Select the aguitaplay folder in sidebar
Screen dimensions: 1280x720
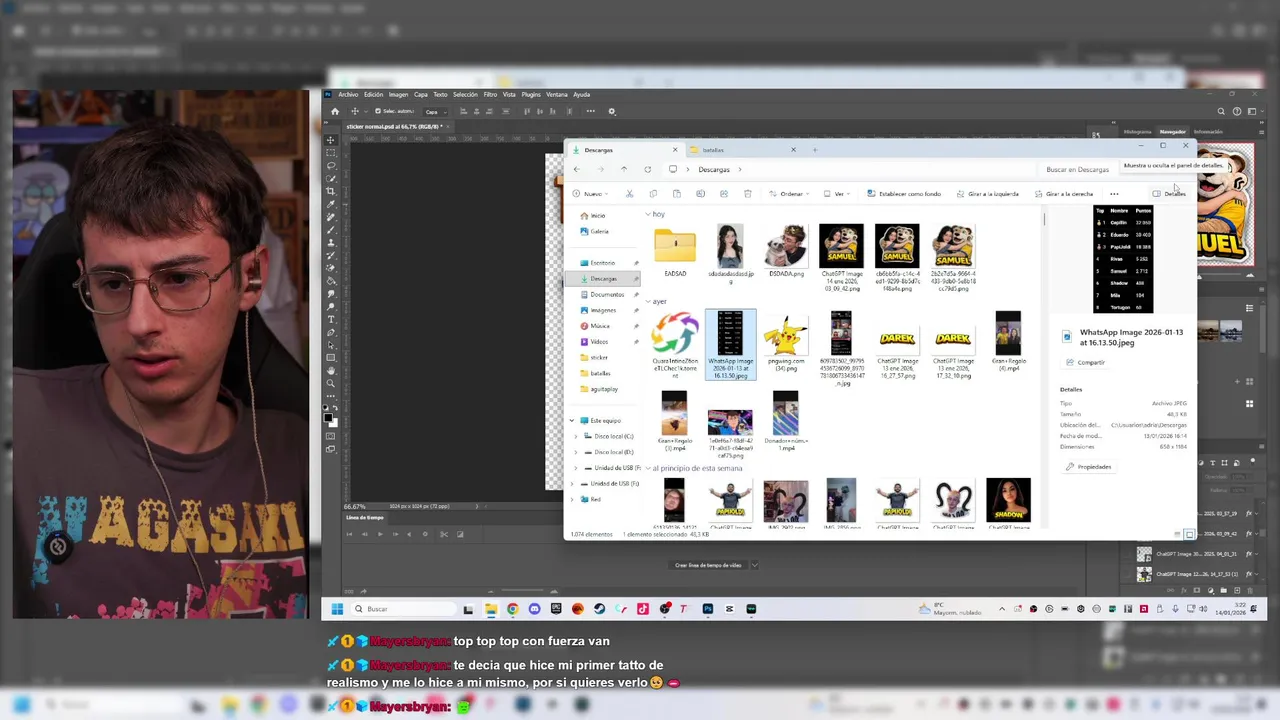coord(604,389)
